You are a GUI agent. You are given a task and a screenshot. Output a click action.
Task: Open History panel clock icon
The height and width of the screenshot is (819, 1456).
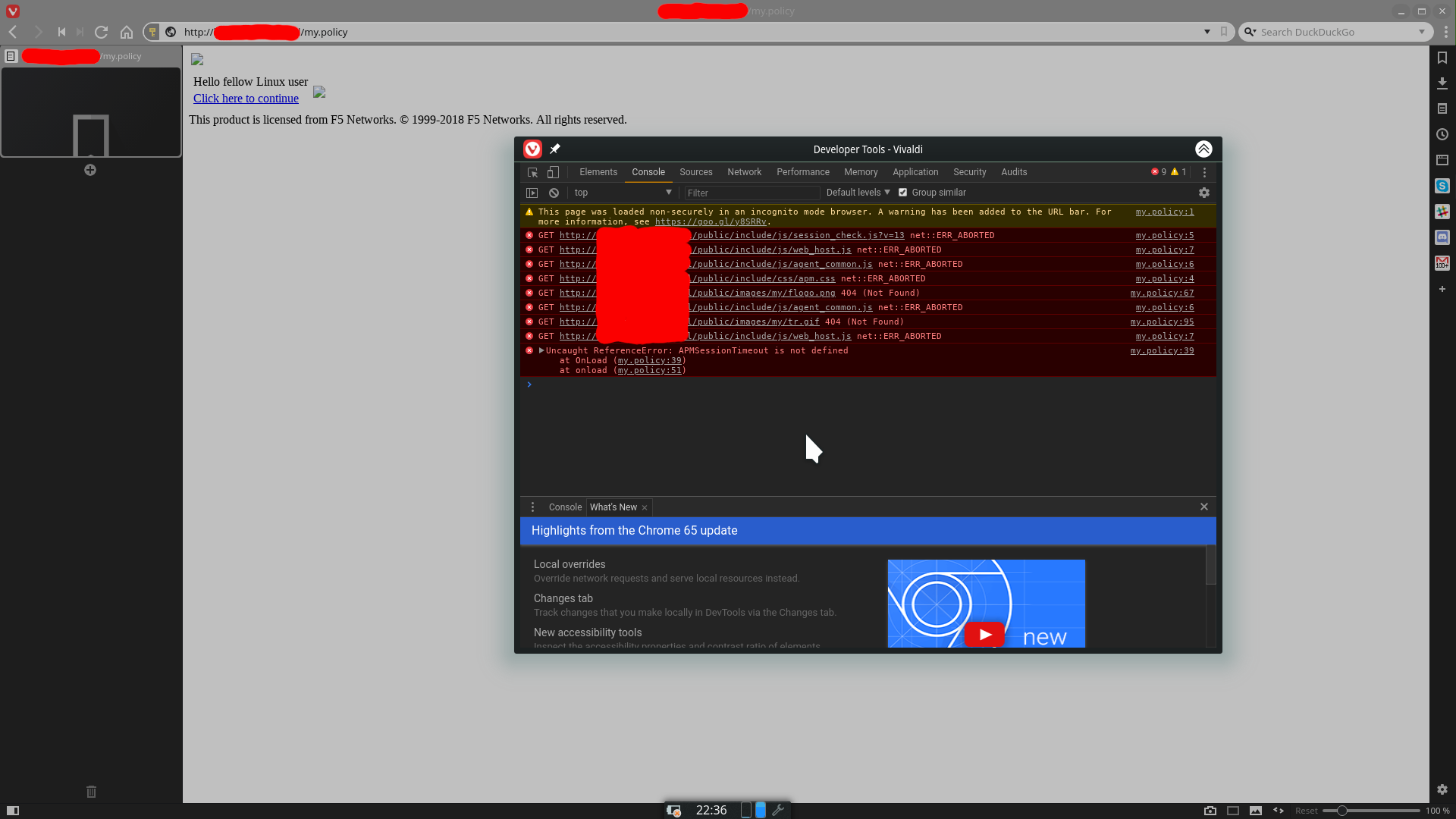(1442, 135)
